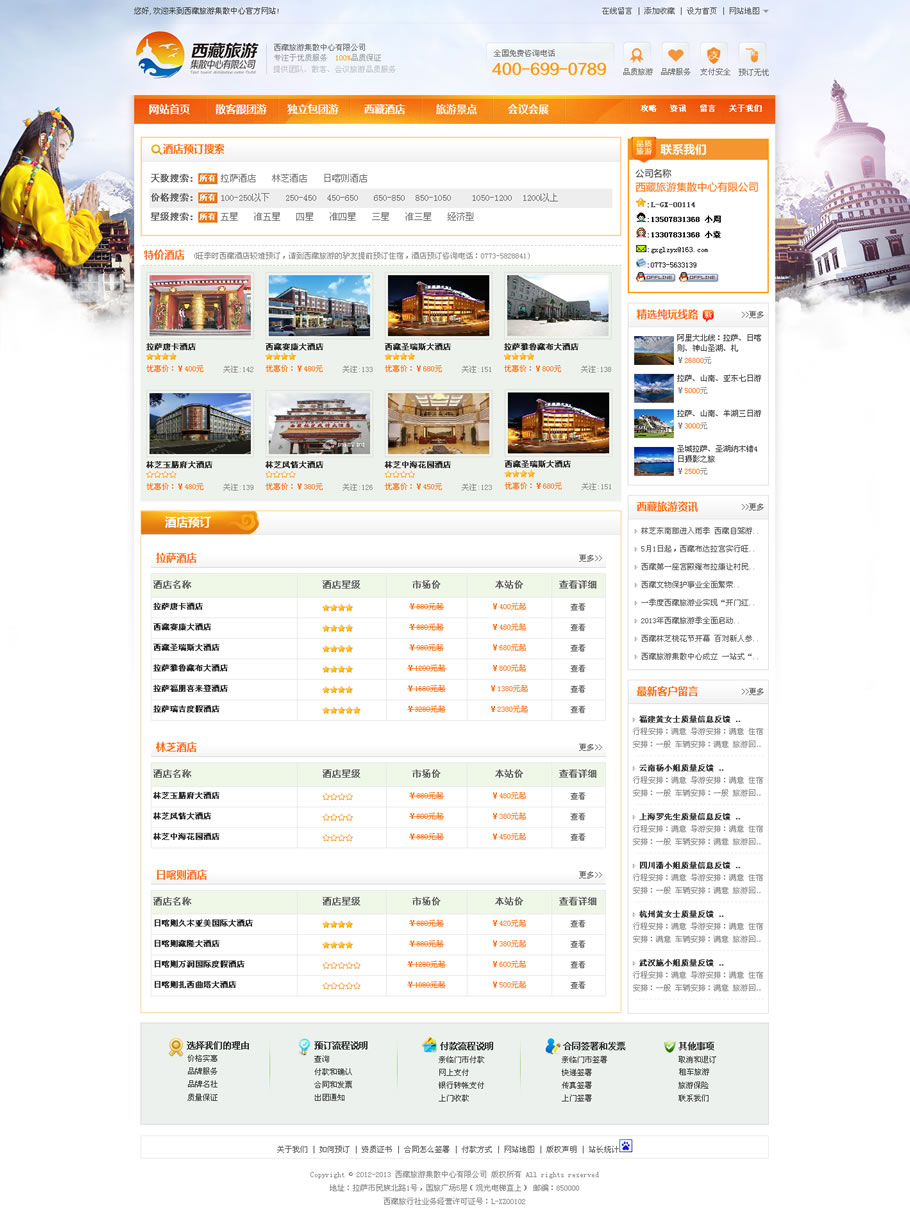Click the 站长统计 paw icon in footer
The width and height of the screenshot is (910, 1219).
(626, 1146)
